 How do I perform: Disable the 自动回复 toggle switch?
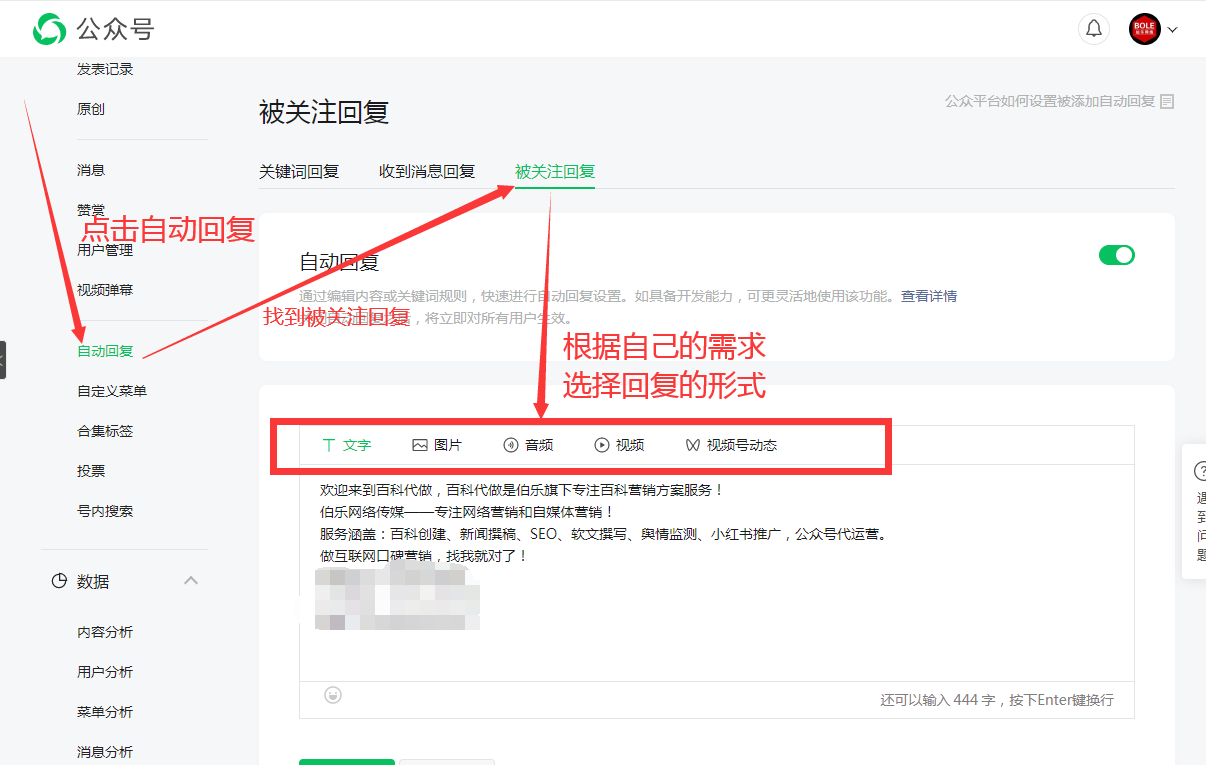[1117, 255]
